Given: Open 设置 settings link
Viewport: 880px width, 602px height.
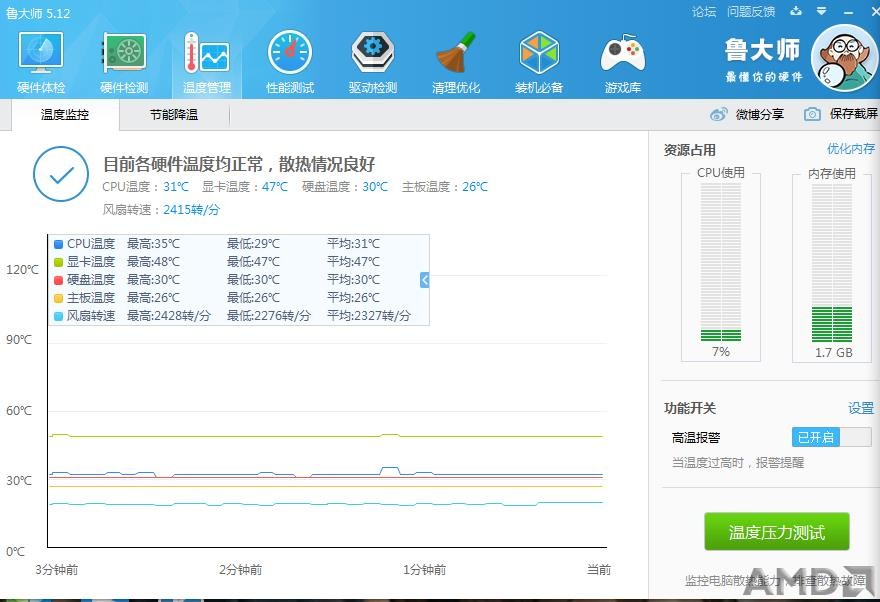Looking at the screenshot, I should click(861, 408).
